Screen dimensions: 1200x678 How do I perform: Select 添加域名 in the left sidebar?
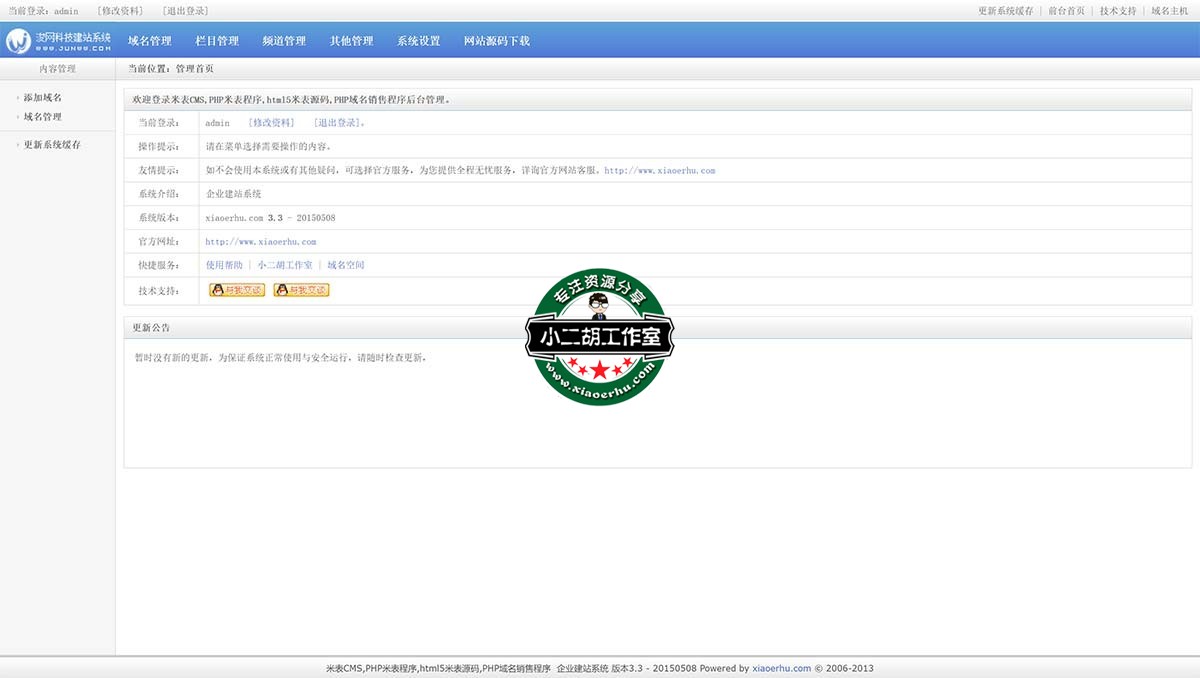pos(42,97)
